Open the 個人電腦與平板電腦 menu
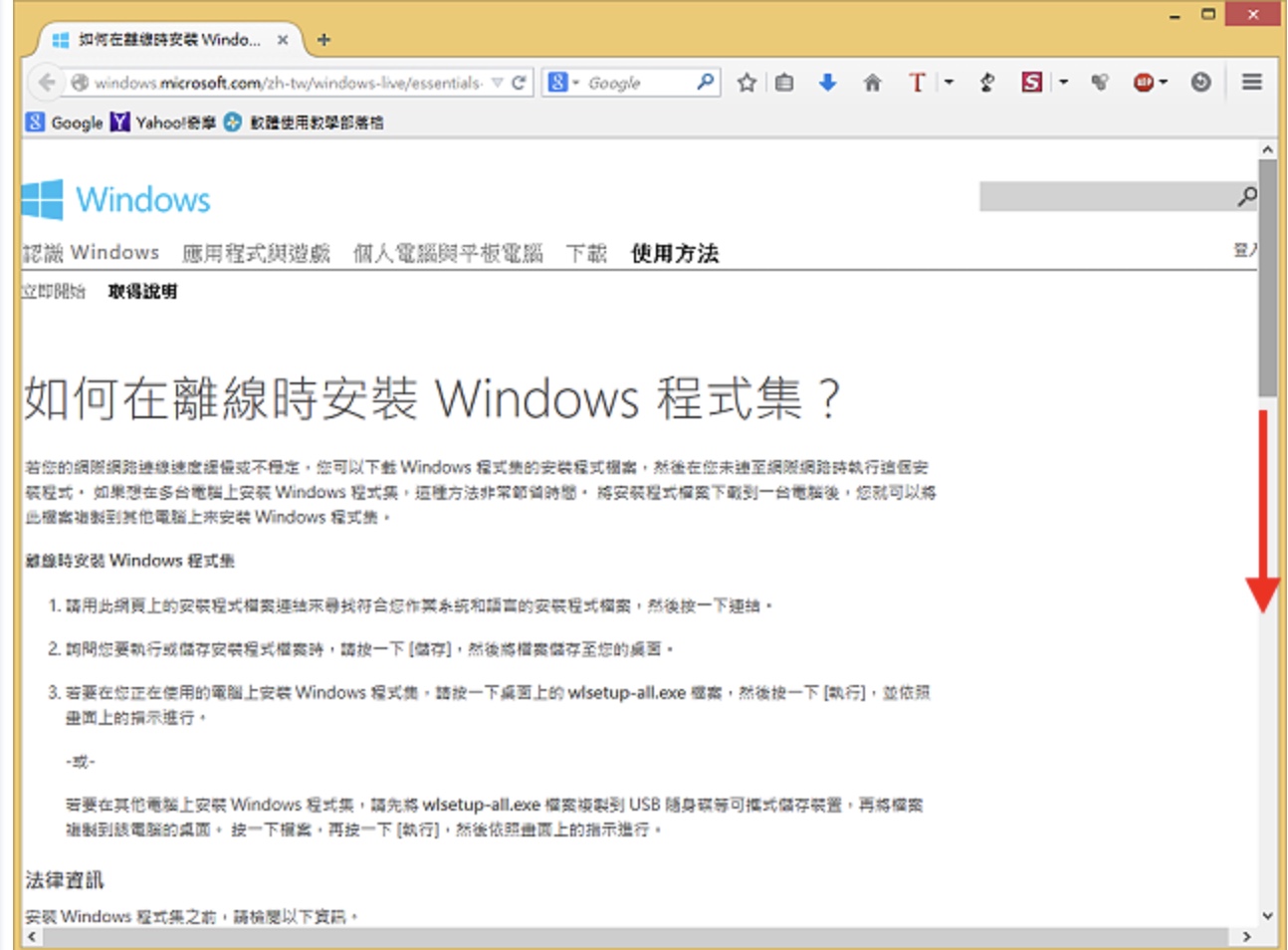1288x950 pixels. pyautogui.click(x=448, y=253)
